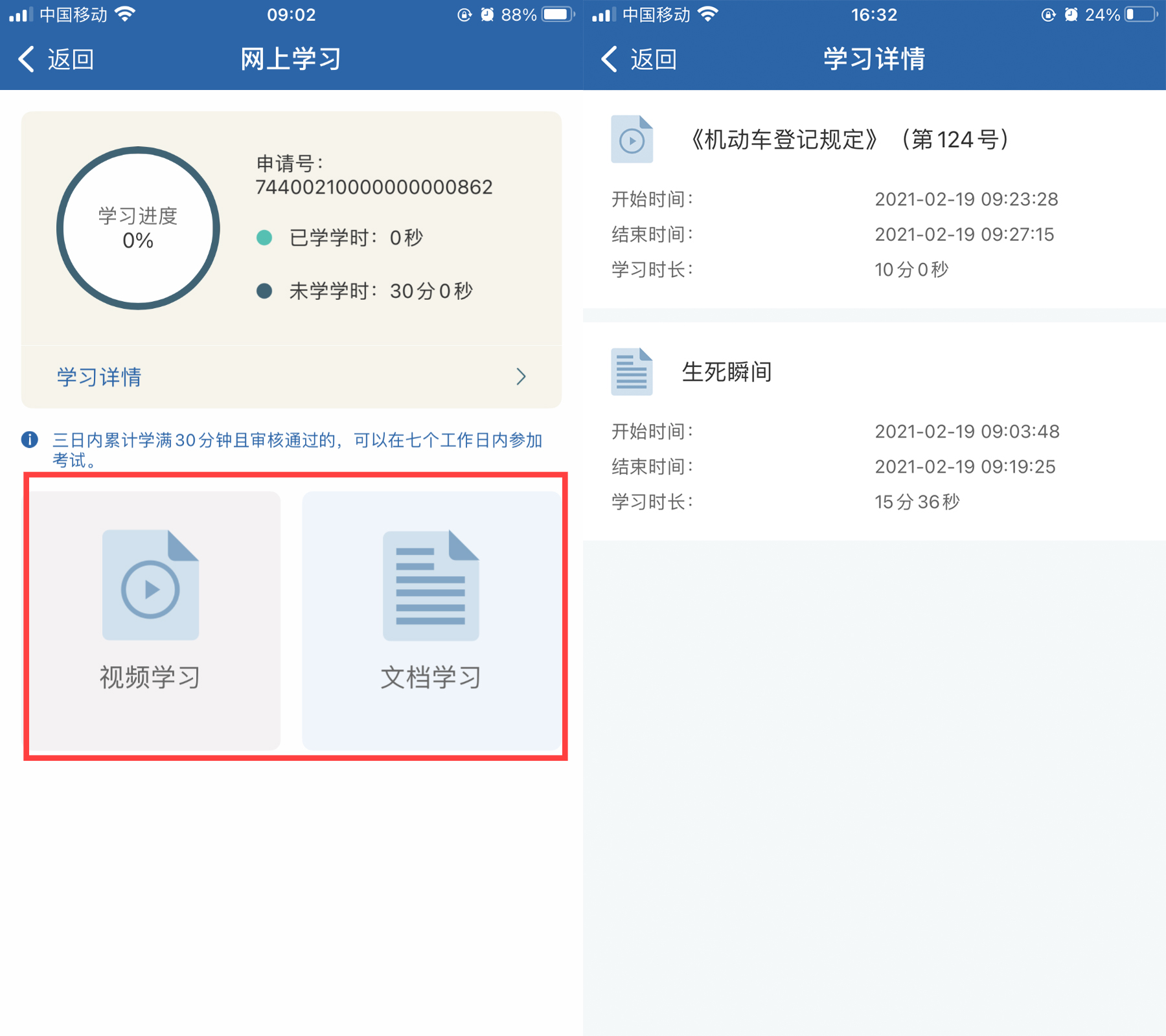Tap 返回 text on the 网上学习 header
Viewport: 1166px width, 1036px height.
pyautogui.click(x=71, y=60)
